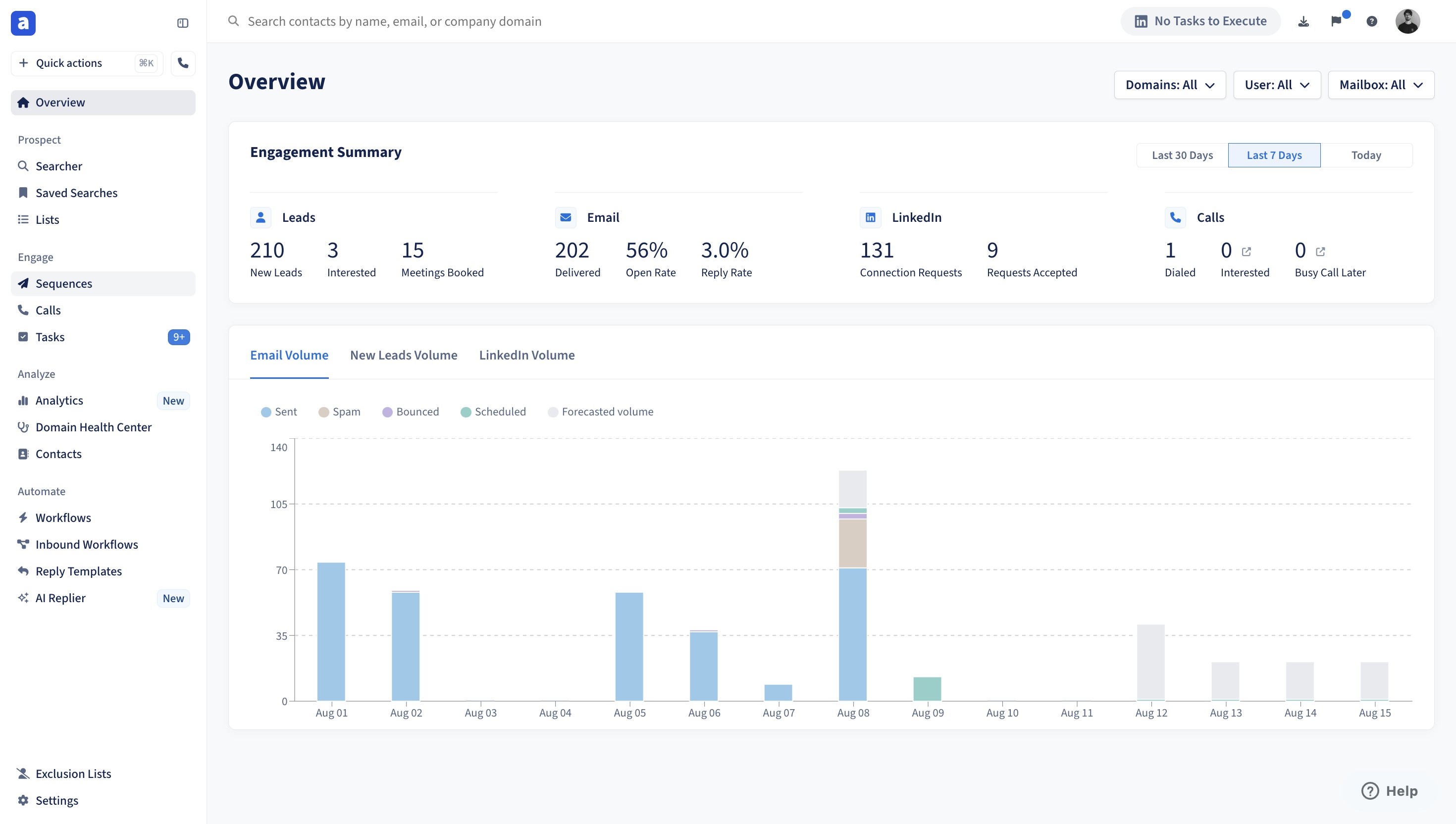
Task: Click the No Tasks to Execute button
Action: (x=1200, y=21)
